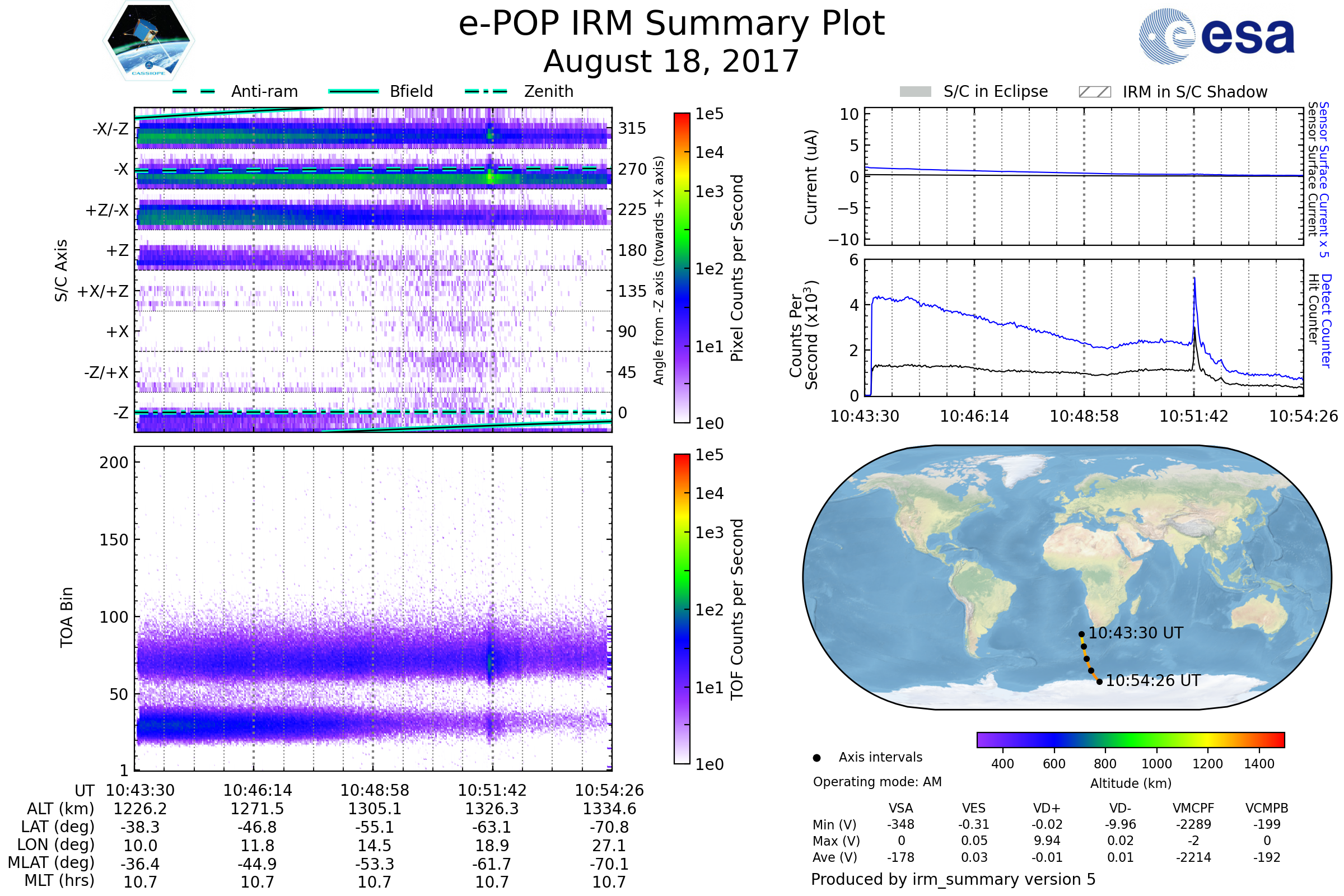Click the Axis intervals black dot marker
The width and height of the screenshot is (1344, 896).
click(817, 758)
